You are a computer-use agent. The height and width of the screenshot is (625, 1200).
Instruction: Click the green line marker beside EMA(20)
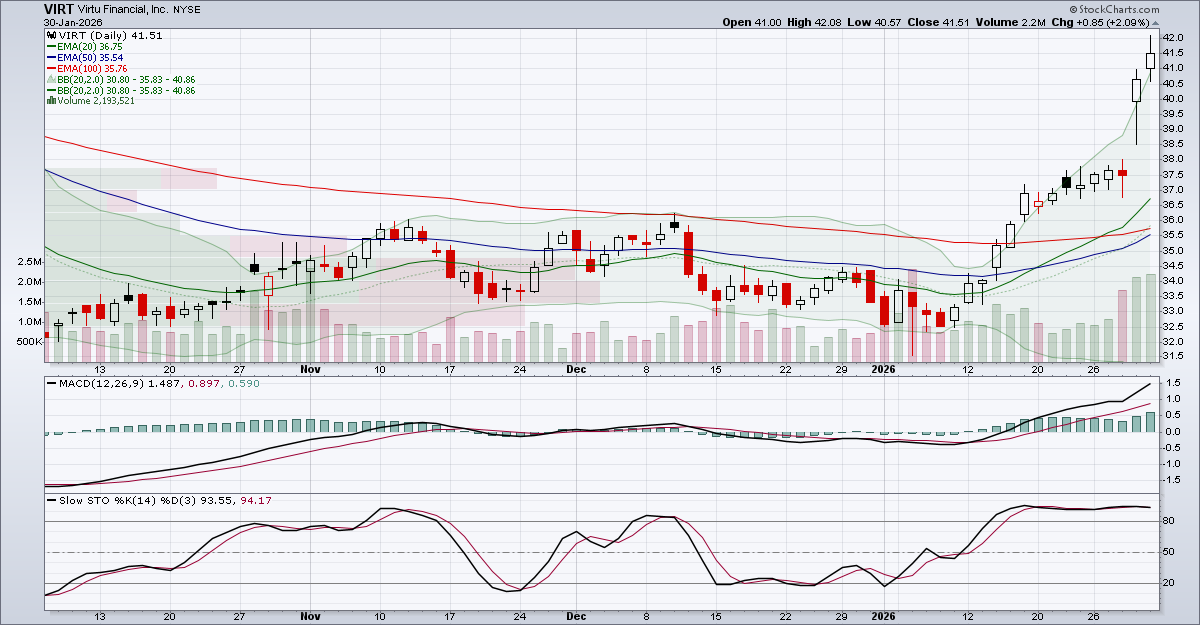tap(52, 46)
